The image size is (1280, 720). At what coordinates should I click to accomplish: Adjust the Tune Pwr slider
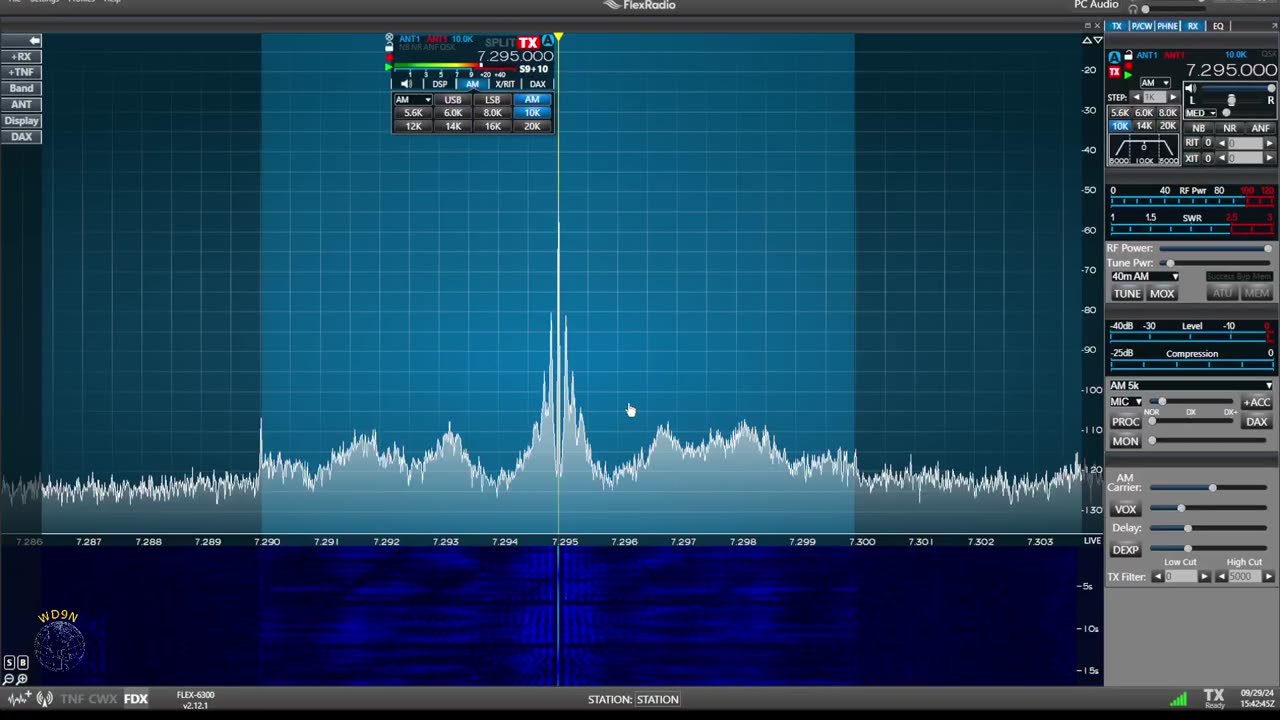1215,263
